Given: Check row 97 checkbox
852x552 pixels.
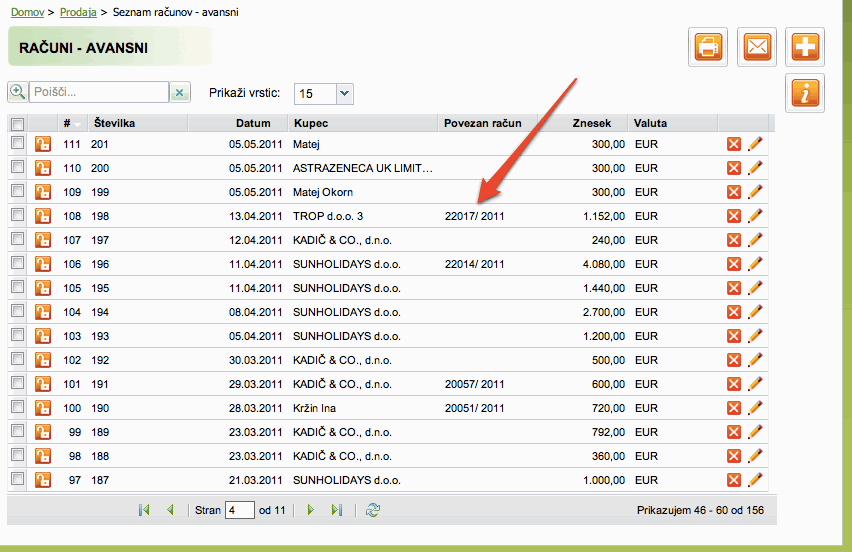Looking at the screenshot, I should coord(17,479).
